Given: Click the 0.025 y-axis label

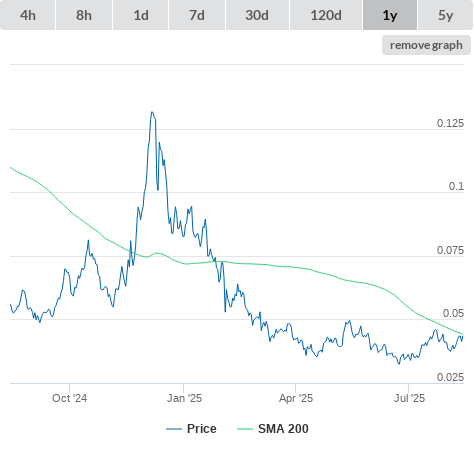Looking at the screenshot, I should coord(450,377).
